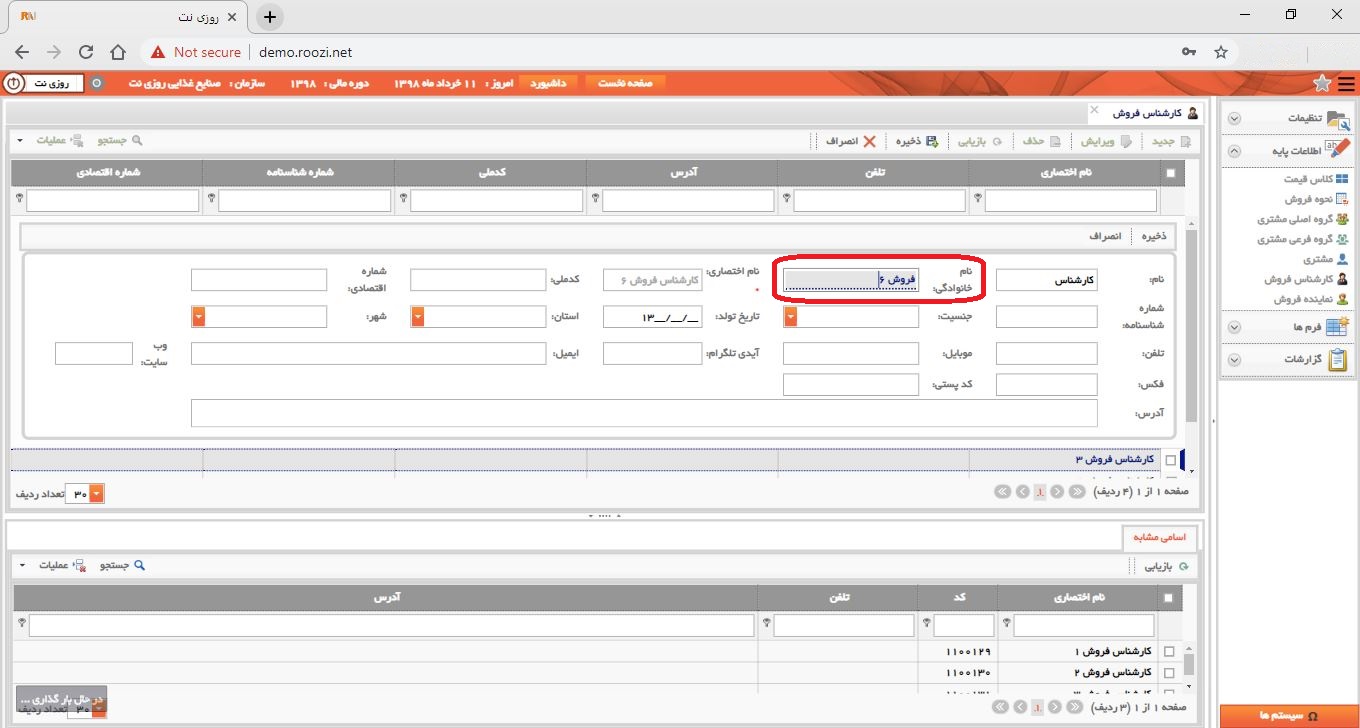Toggle the select-all checkbox in the top grid header
Viewport: 1360px width, 728px height.
tap(1171, 173)
